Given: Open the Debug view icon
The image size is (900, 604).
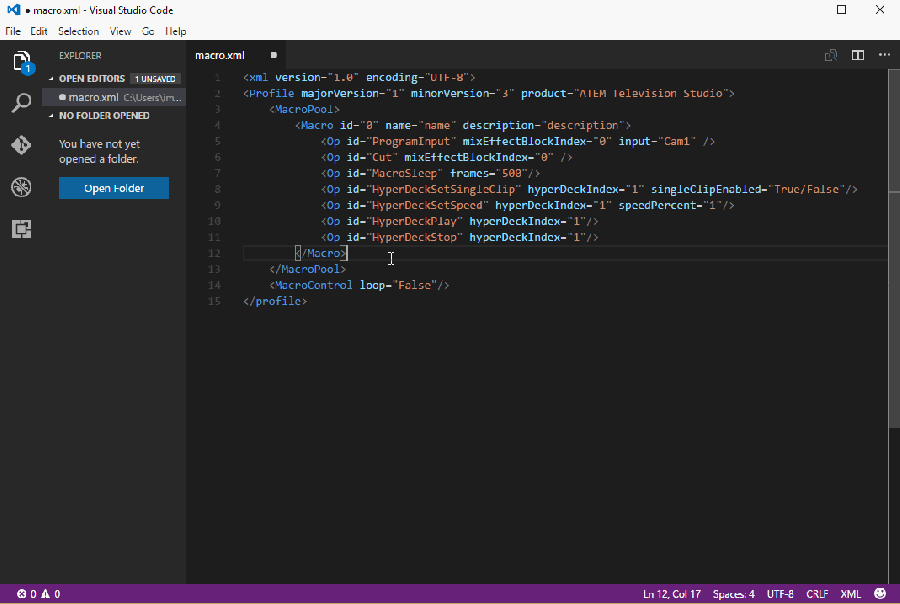Looking at the screenshot, I should pyautogui.click(x=22, y=187).
